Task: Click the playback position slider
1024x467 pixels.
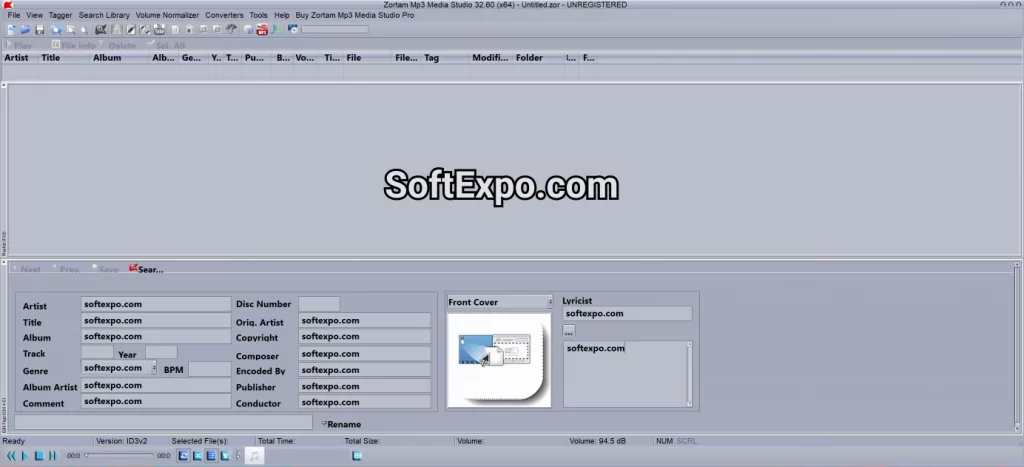Action: [x=120, y=456]
